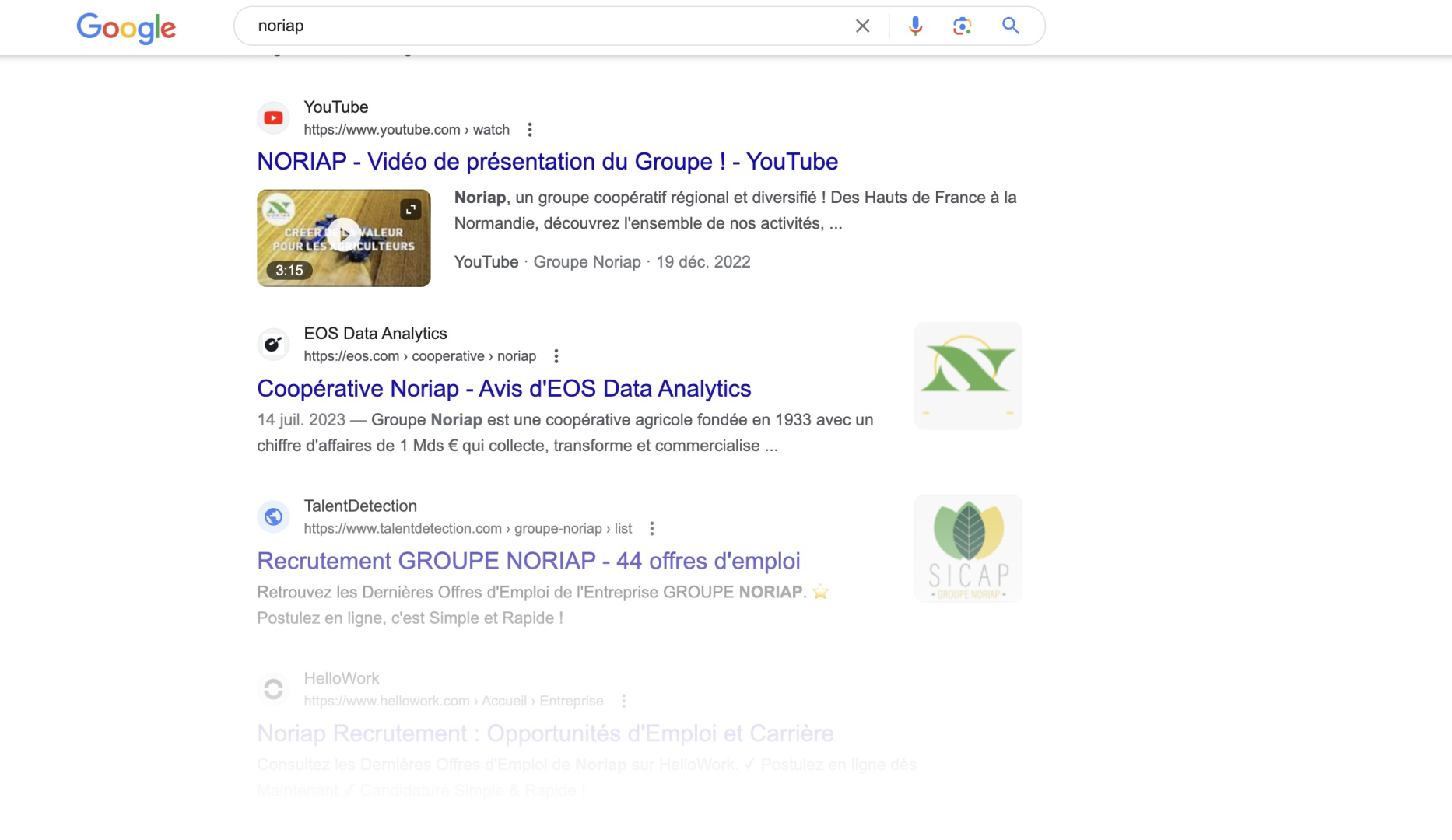Submit search with the magnifying glass icon
Image resolution: width=1452 pixels, height=840 pixels.
pyautogui.click(x=1010, y=26)
